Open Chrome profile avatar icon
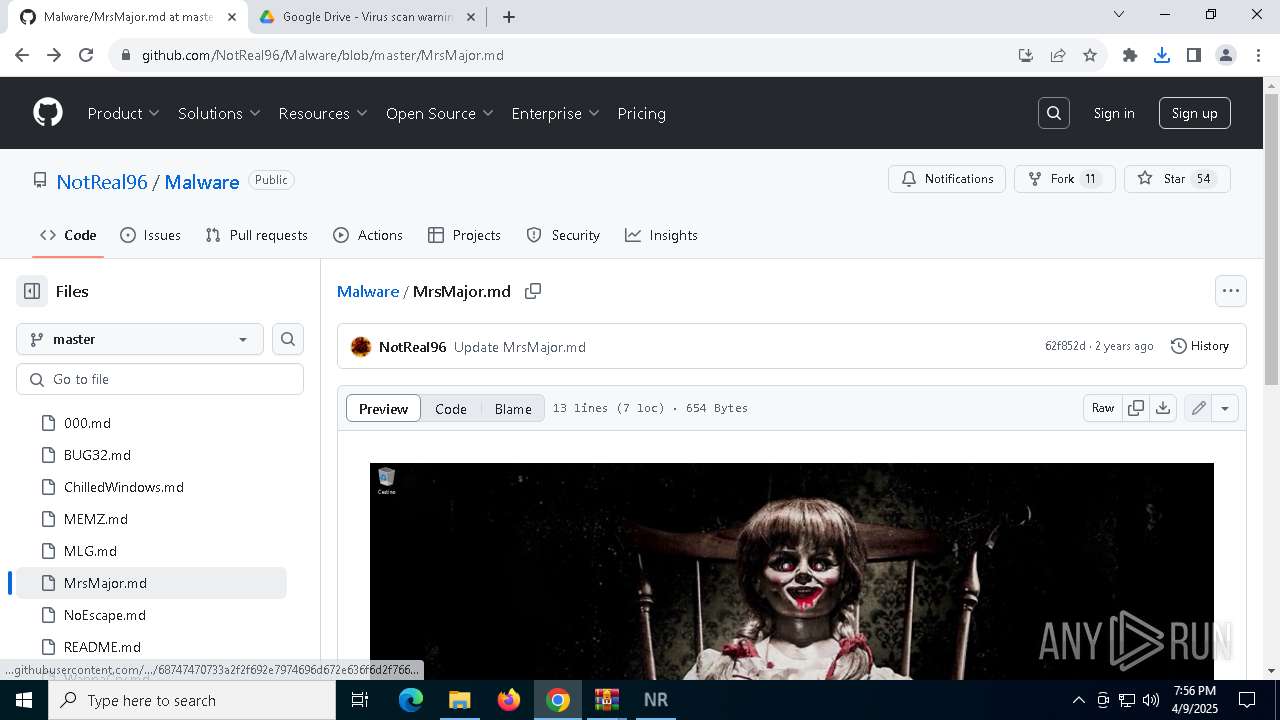The width and height of the screenshot is (1280, 720). (x=1226, y=55)
